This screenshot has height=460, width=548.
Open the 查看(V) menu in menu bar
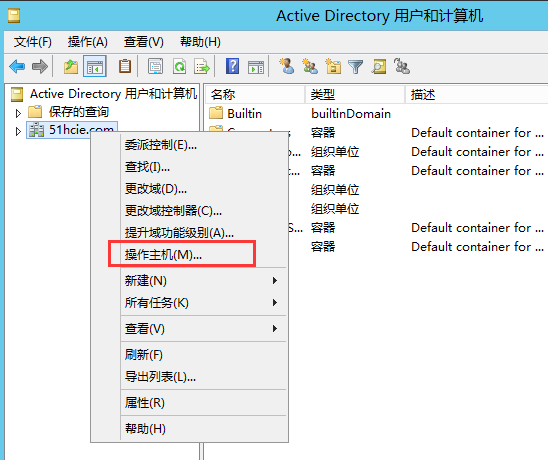(144, 42)
